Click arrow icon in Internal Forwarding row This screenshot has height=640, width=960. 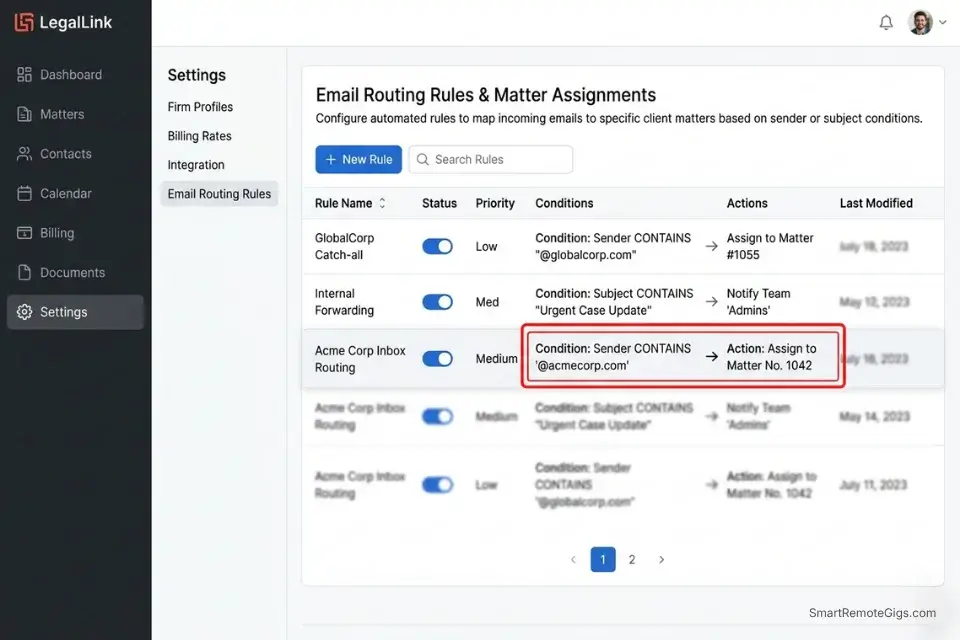click(711, 301)
